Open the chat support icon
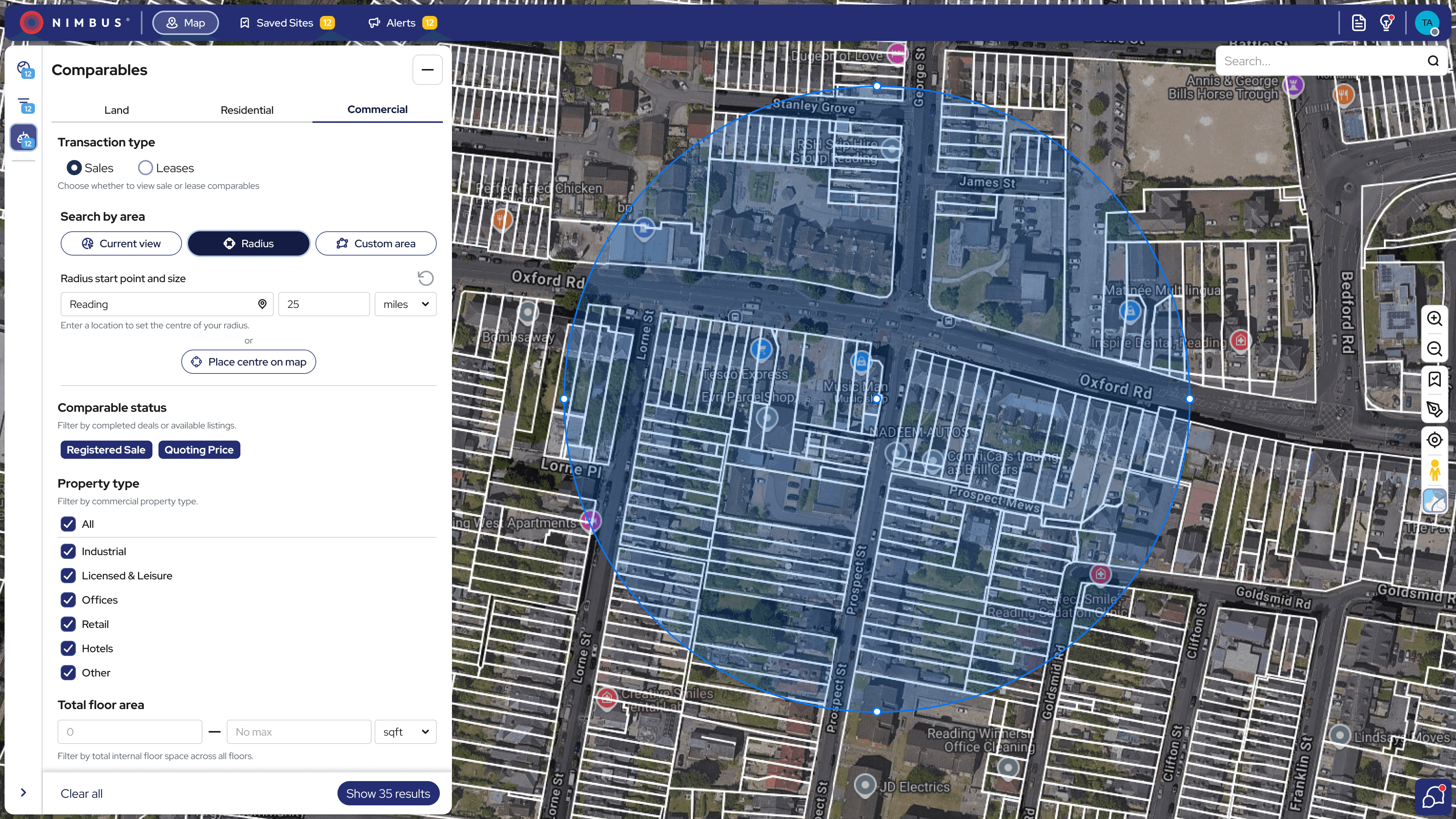This screenshot has height=819, width=1456. 1433,797
